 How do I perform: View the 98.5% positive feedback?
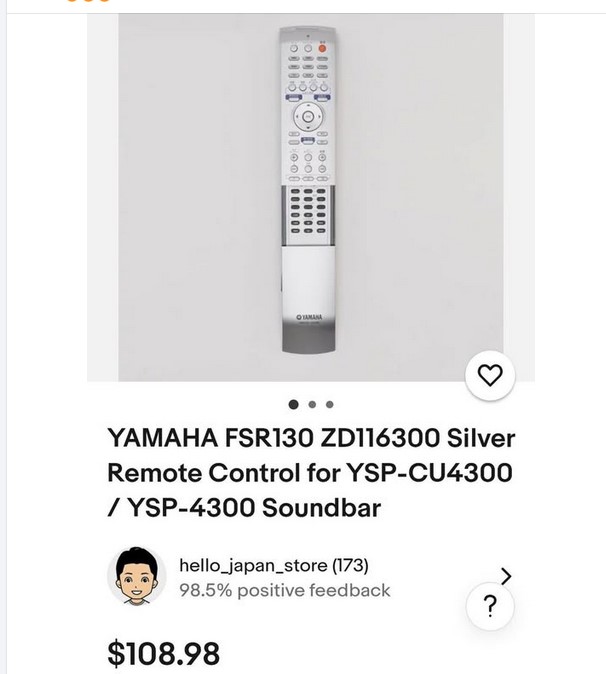click(x=284, y=590)
